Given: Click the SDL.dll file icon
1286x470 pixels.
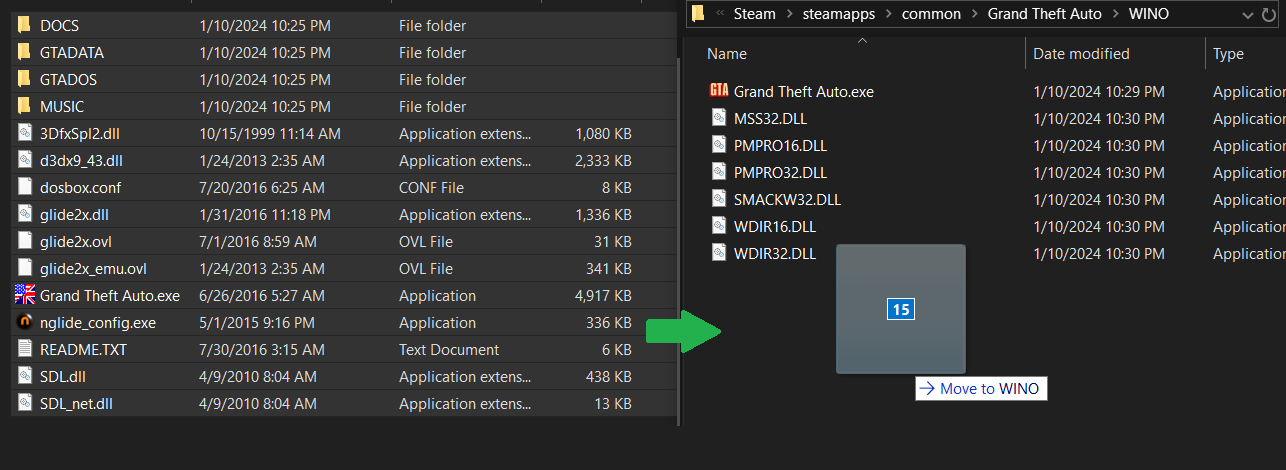Looking at the screenshot, I should pyautogui.click(x=25, y=376).
